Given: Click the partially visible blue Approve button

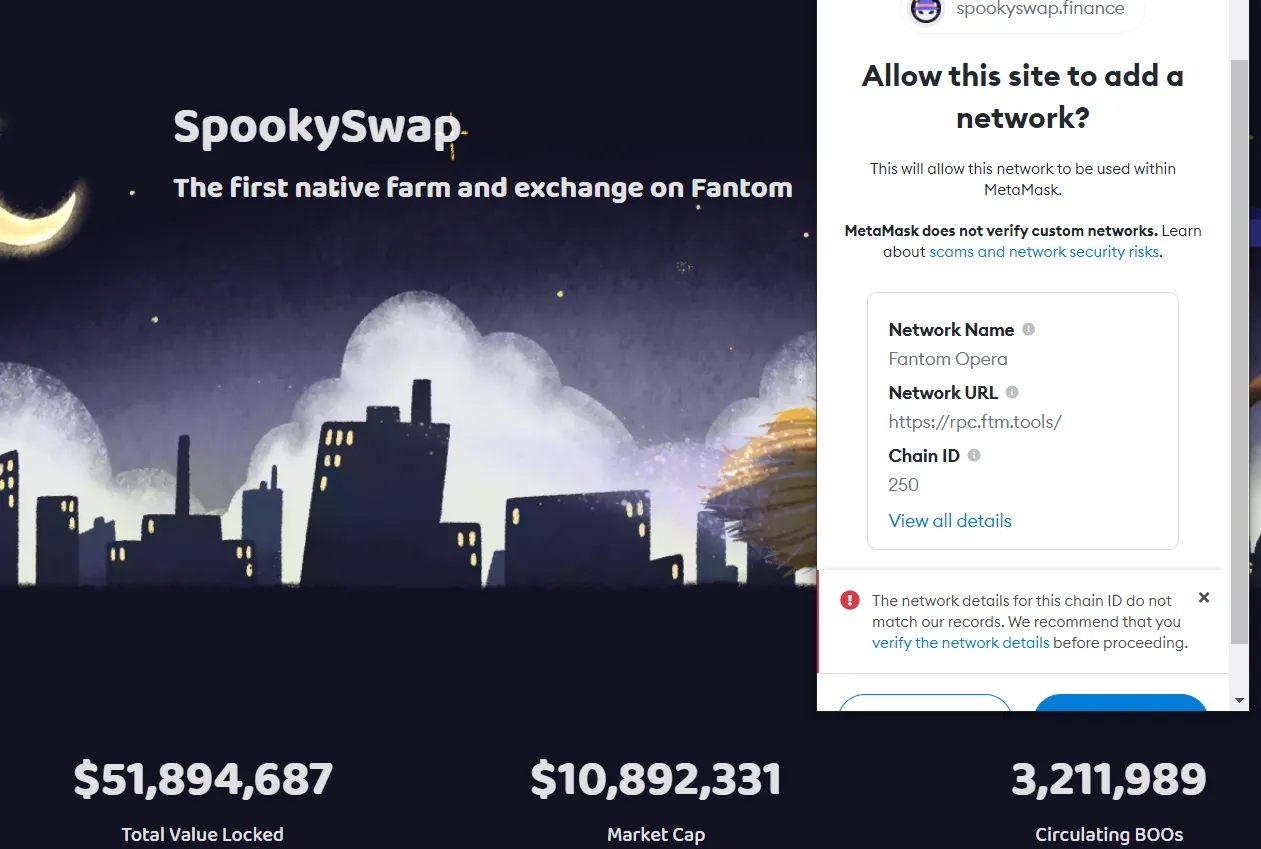Looking at the screenshot, I should (x=1121, y=702).
